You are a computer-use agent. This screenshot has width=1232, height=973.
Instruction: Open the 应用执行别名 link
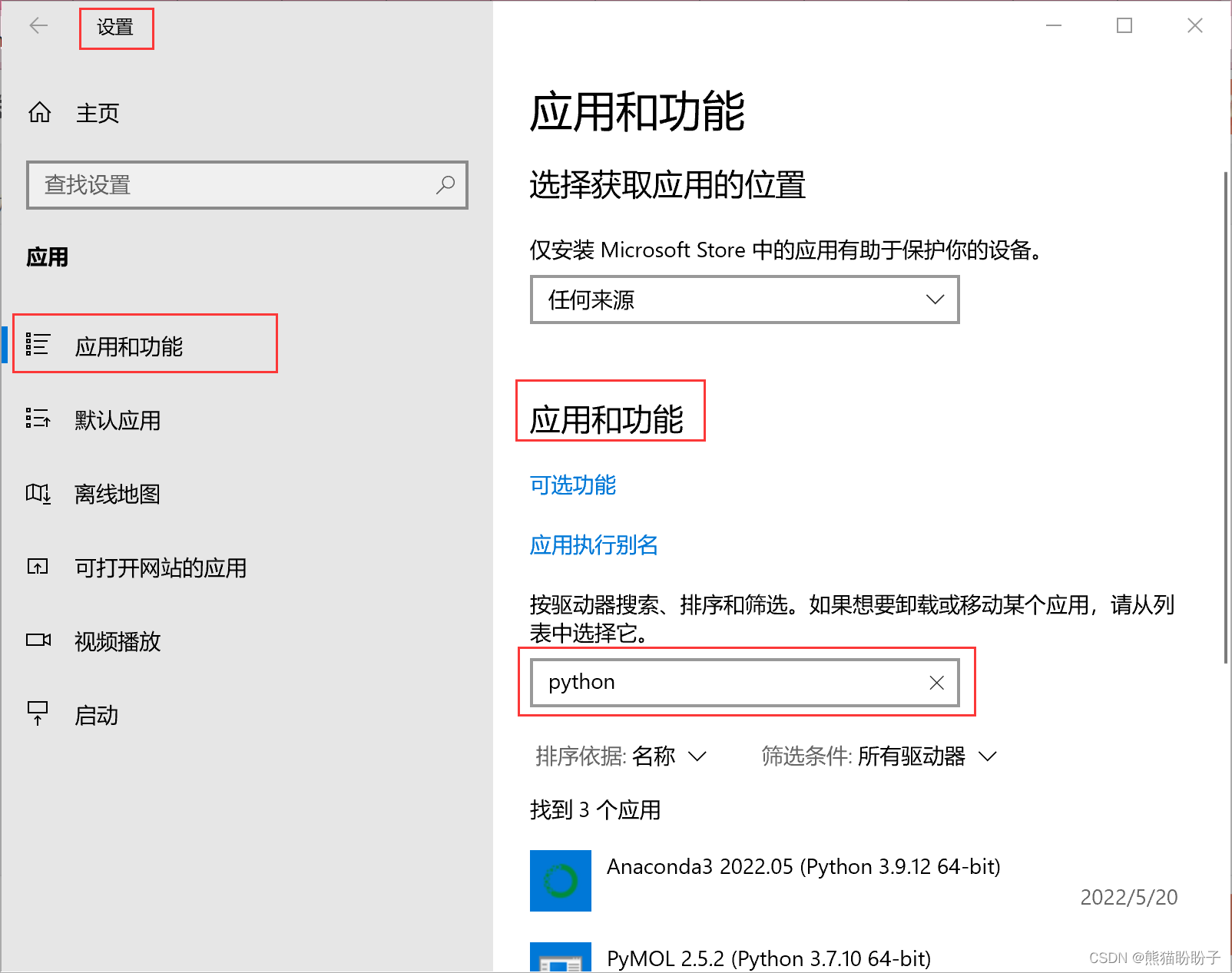click(594, 545)
